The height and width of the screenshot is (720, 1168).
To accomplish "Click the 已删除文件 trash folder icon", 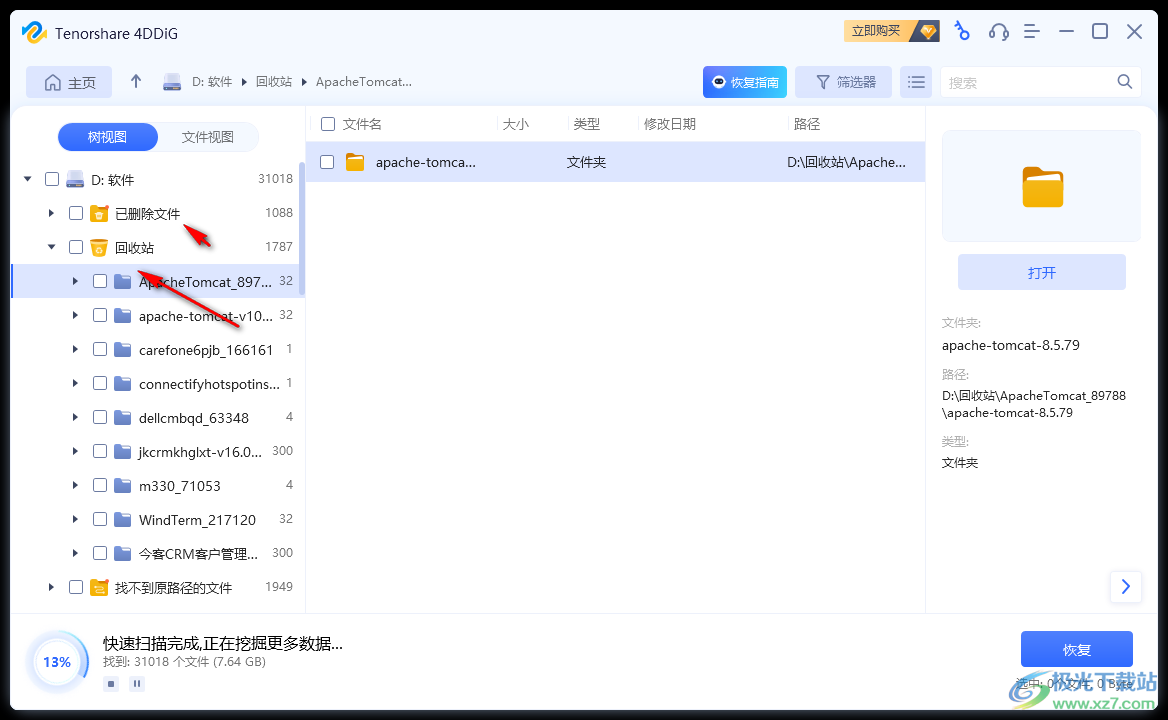I will tap(99, 214).
